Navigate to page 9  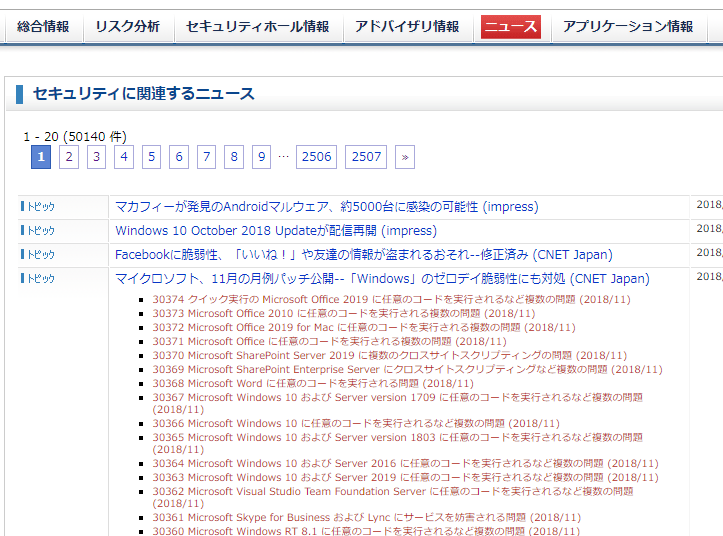[261, 157]
